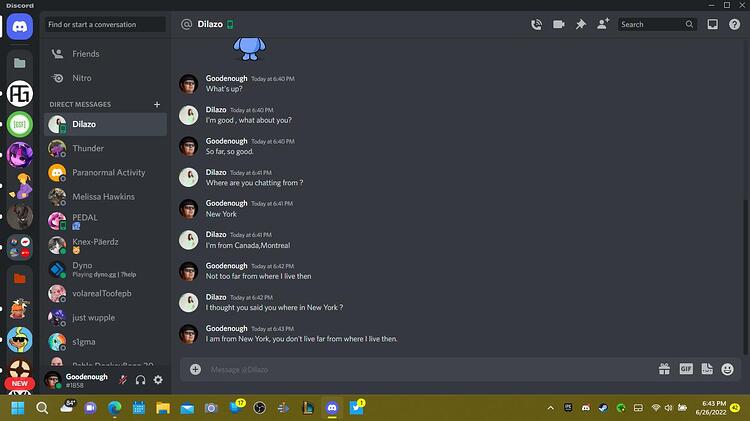
Task: Open PEDAL direct message
Action: [105, 221]
